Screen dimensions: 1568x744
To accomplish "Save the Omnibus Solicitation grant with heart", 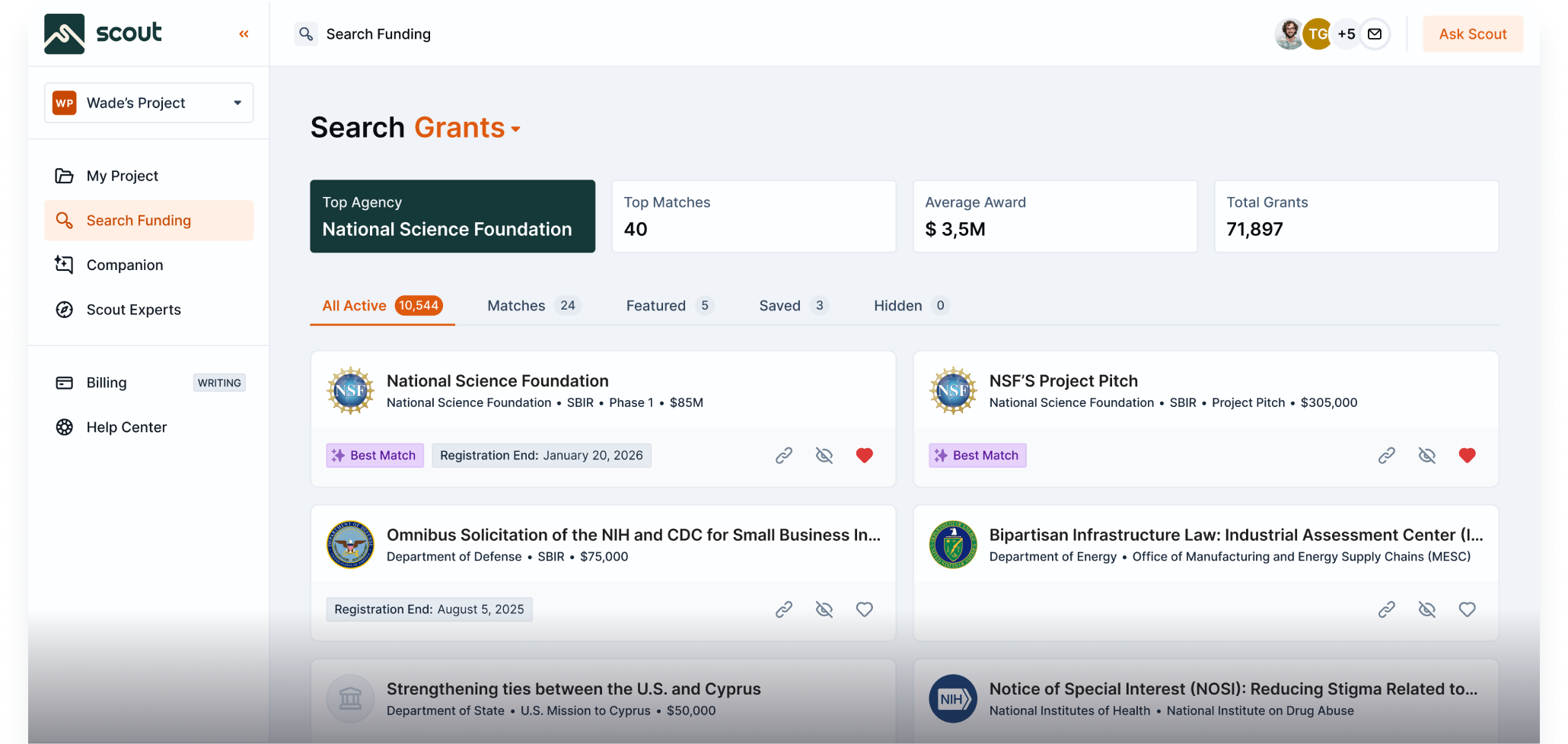I will [x=865, y=609].
